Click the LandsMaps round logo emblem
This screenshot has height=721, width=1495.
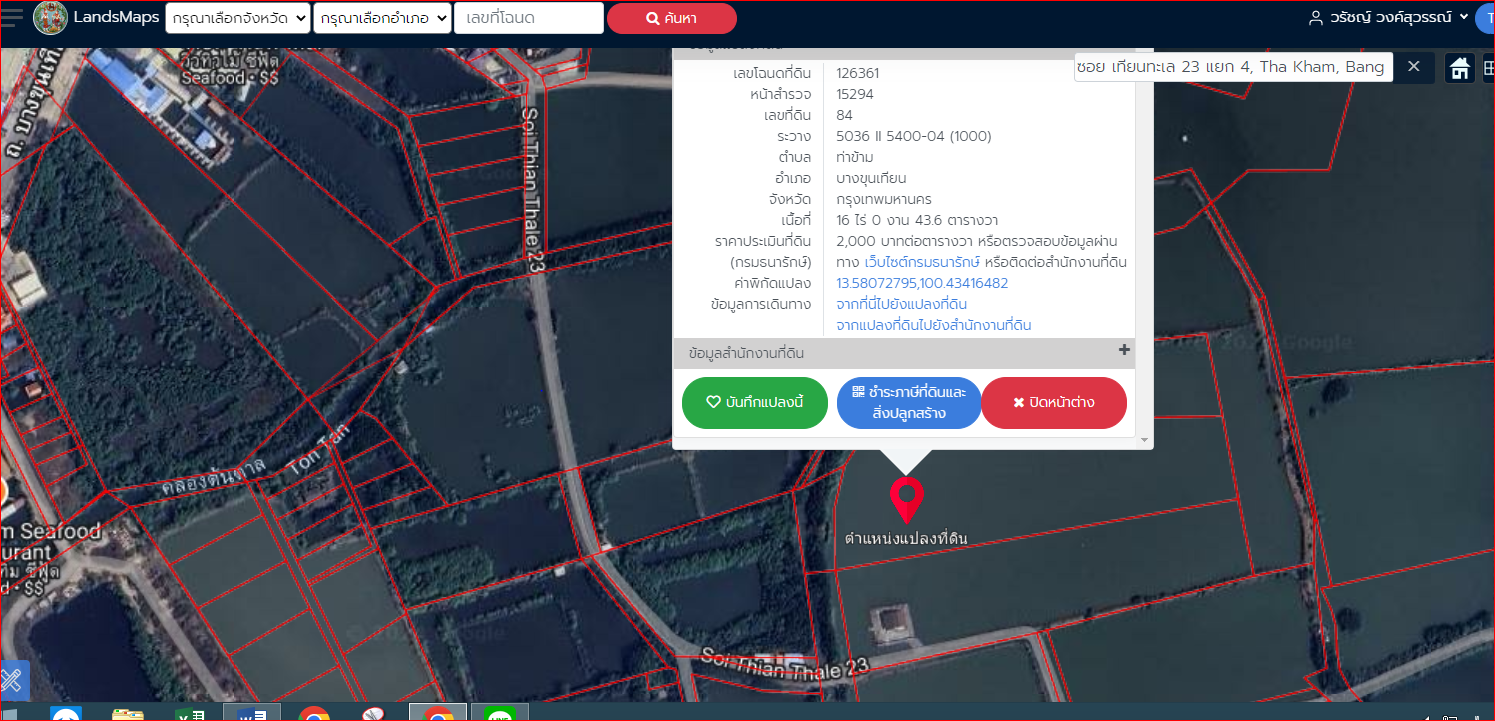(50, 18)
